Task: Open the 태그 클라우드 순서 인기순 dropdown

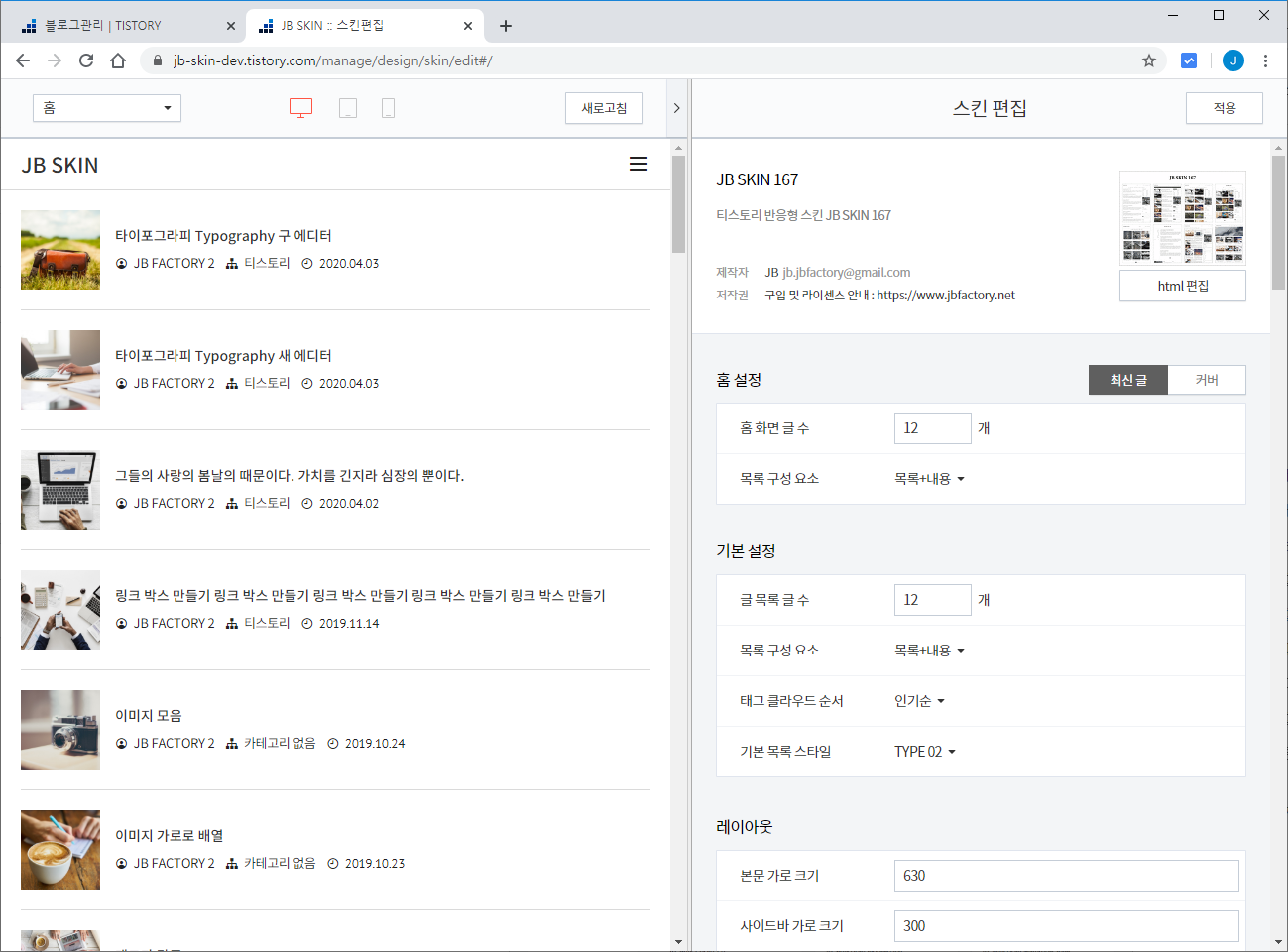Action: click(x=919, y=701)
